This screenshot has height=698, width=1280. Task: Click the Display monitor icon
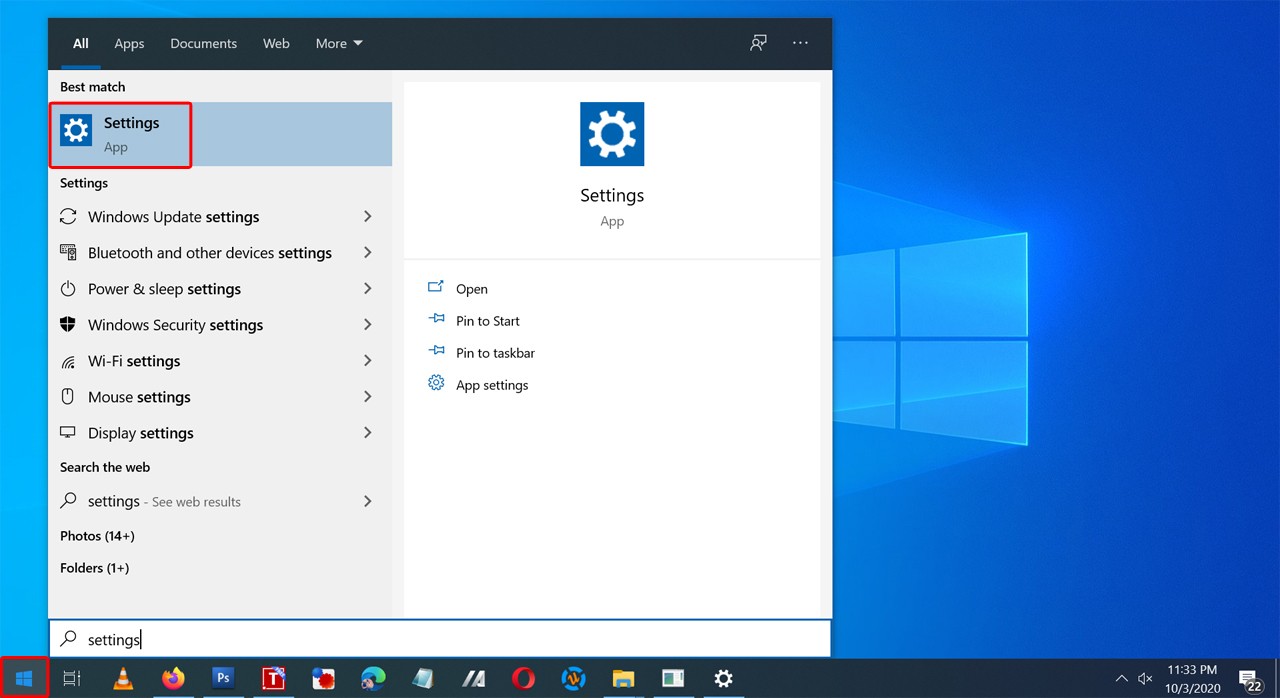68,433
